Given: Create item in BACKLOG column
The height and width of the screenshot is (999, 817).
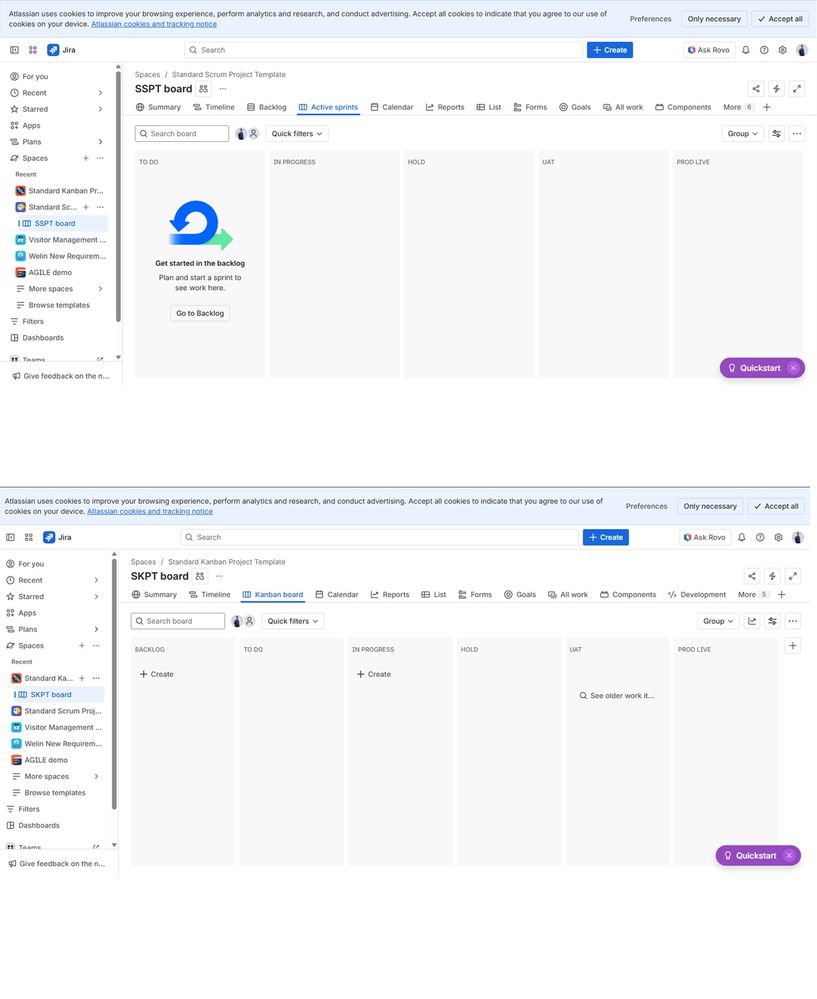Looking at the screenshot, I should 157,674.
